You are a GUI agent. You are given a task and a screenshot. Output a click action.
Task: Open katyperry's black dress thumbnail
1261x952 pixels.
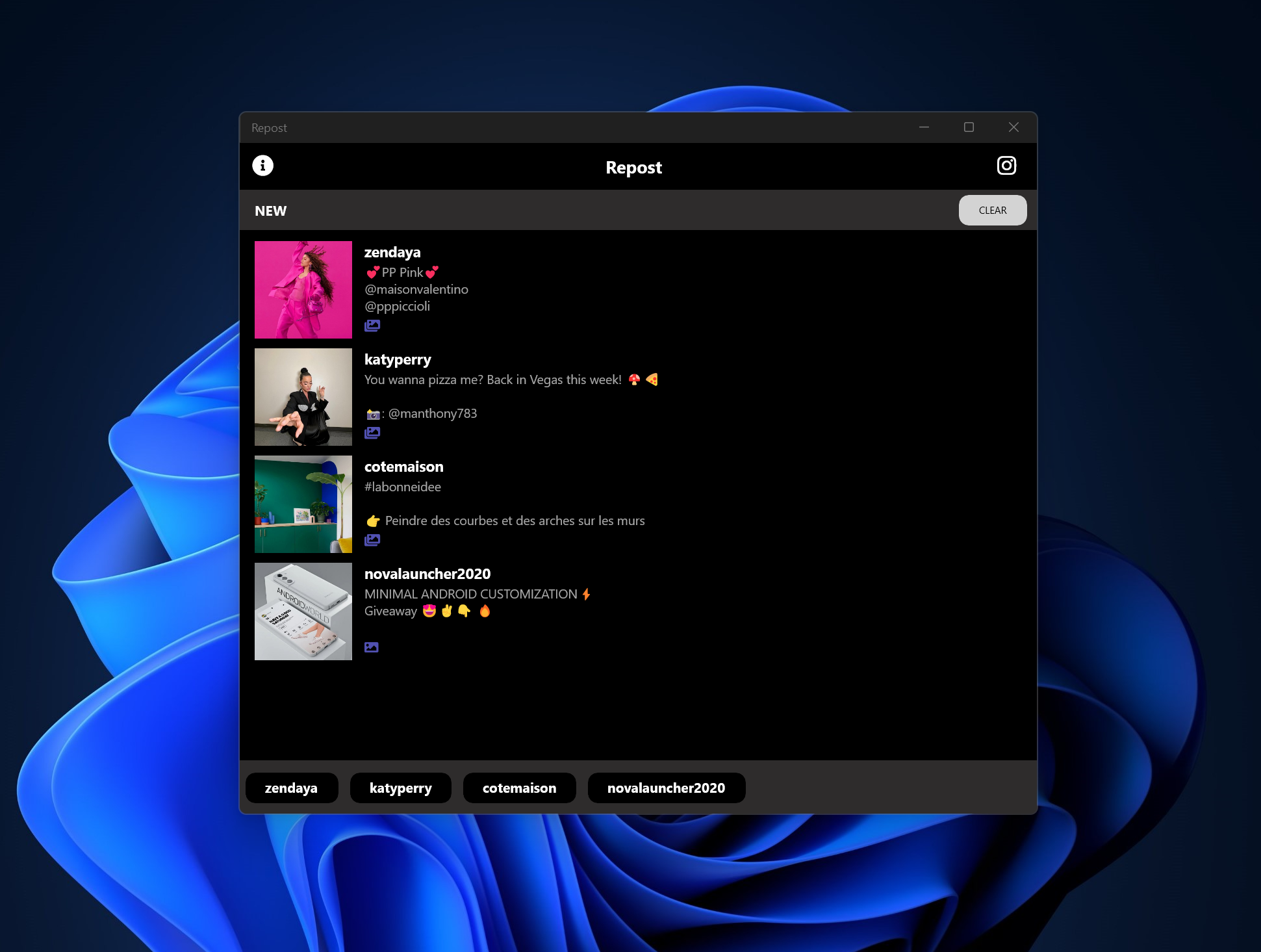click(x=303, y=396)
